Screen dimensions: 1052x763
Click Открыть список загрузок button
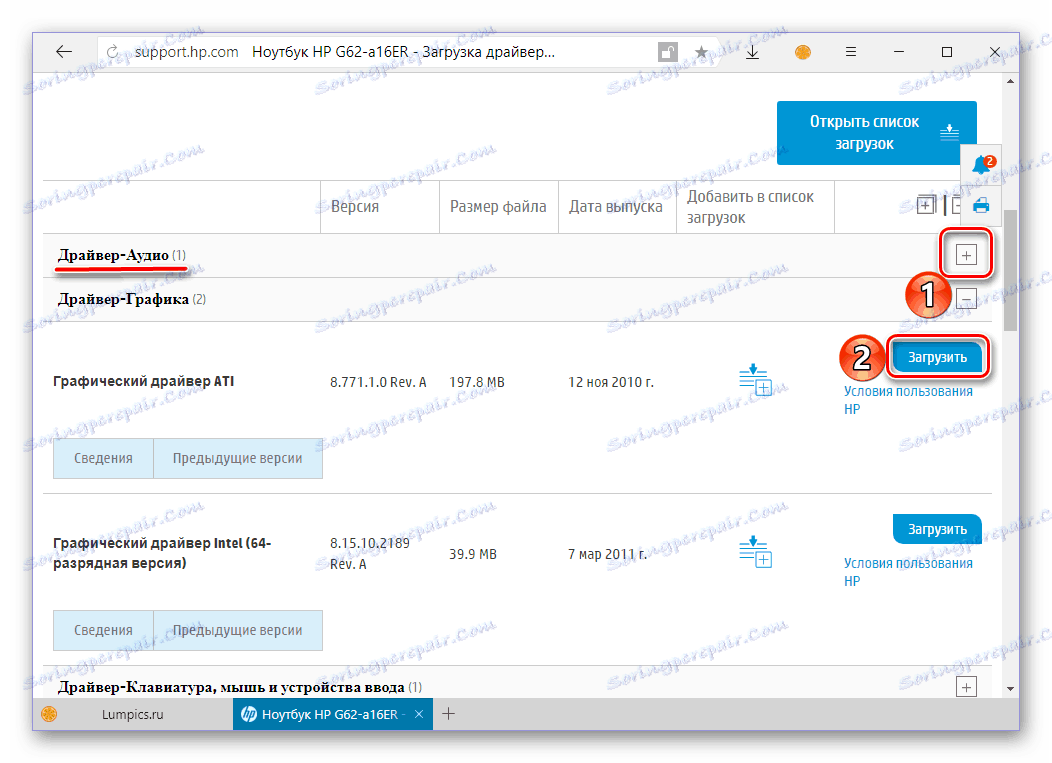point(876,133)
